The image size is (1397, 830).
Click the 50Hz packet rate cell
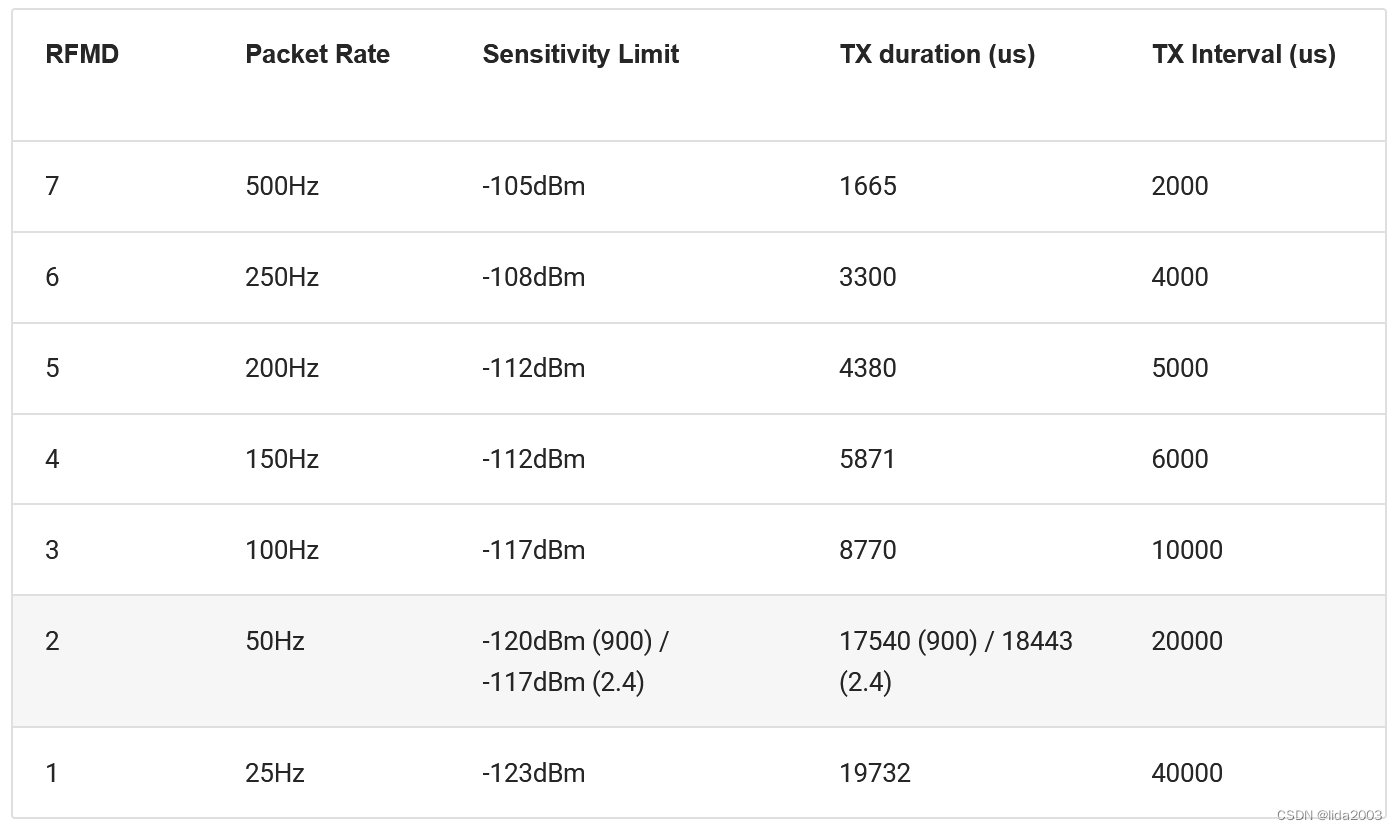[x=275, y=641]
